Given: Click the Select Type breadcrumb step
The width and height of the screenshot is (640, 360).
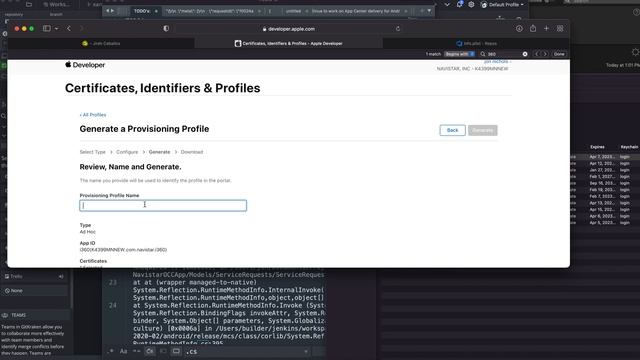Looking at the screenshot, I should tap(93, 152).
